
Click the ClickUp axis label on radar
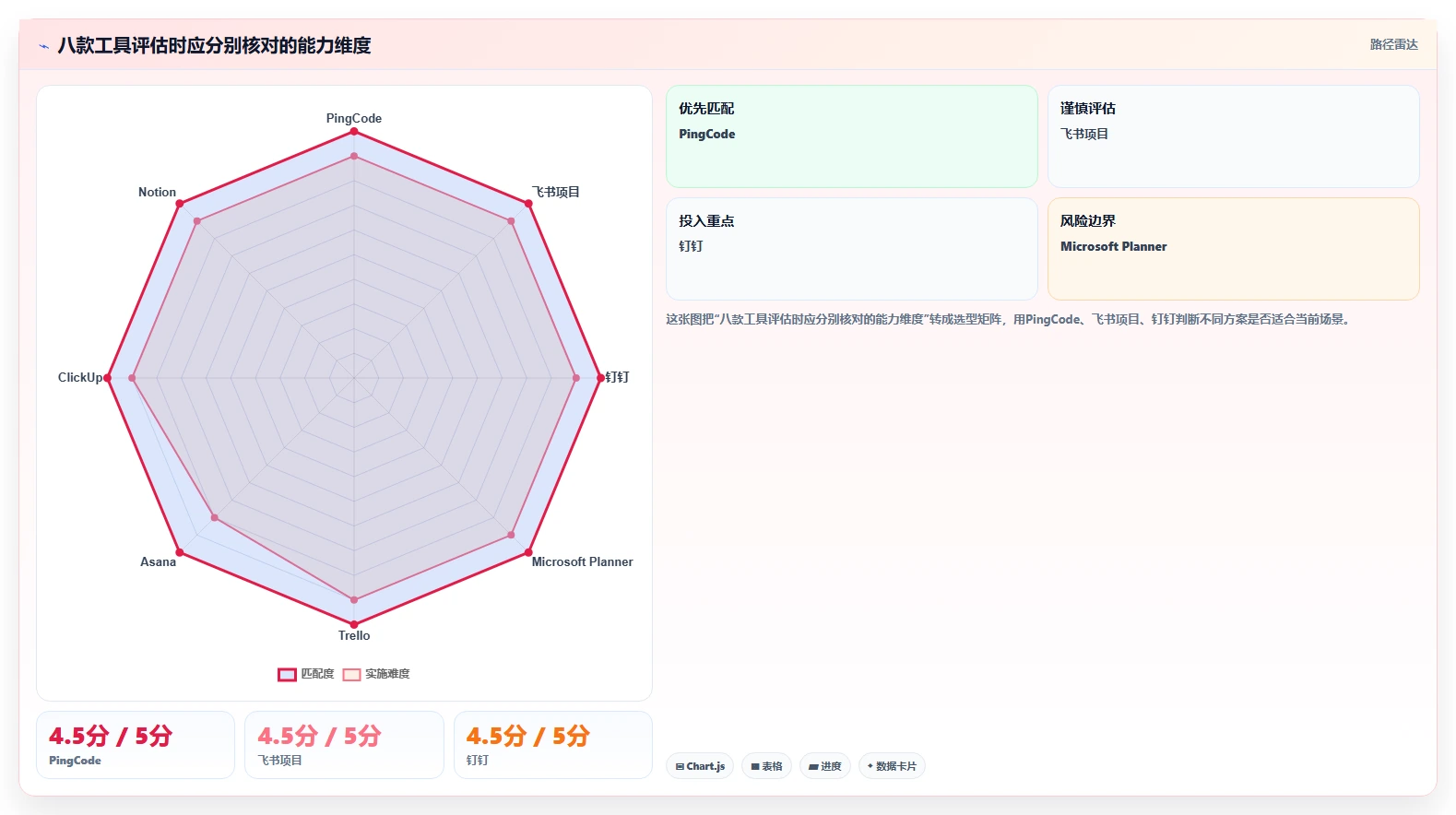[x=80, y=377]
